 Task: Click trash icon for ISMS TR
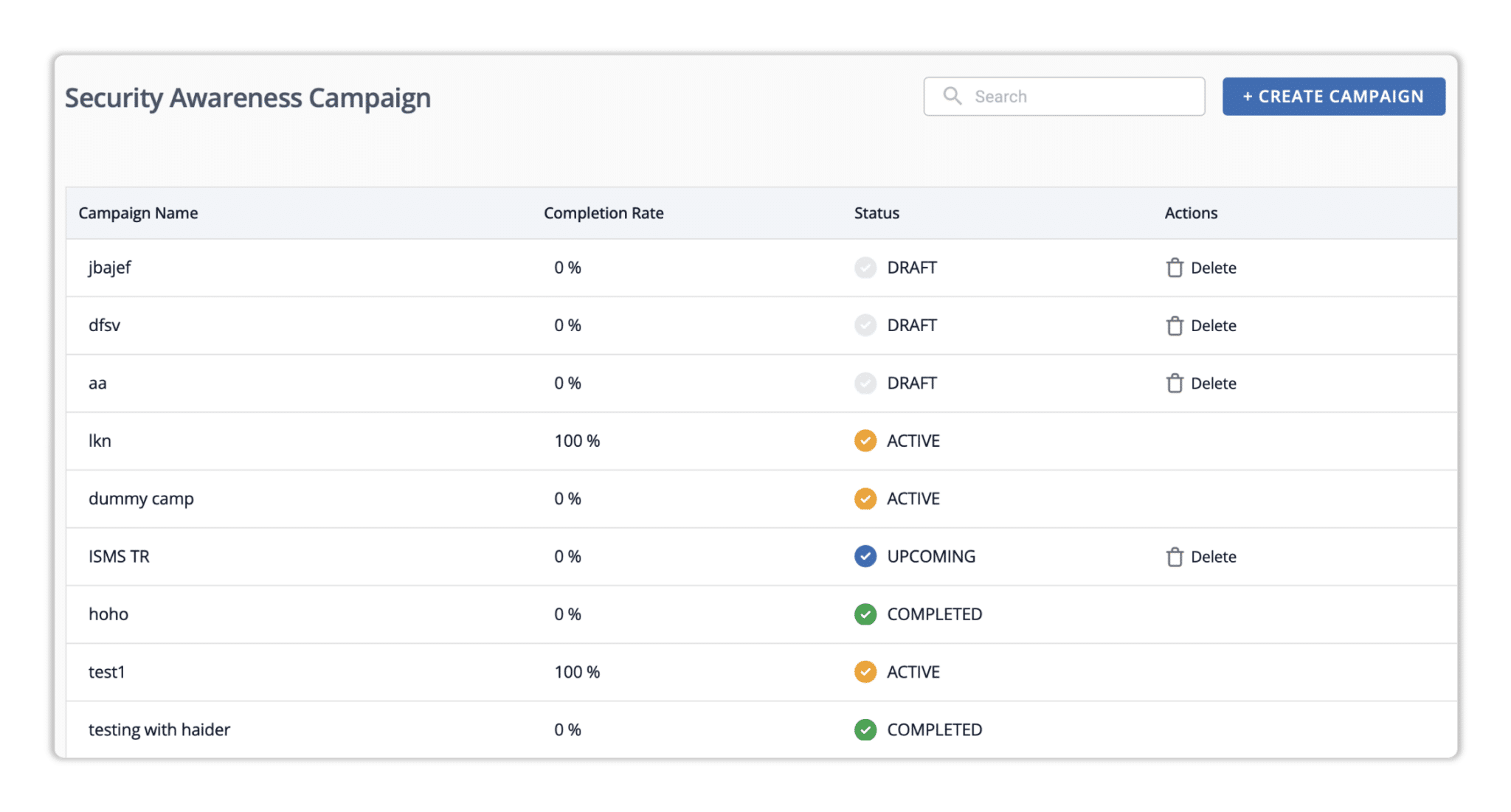1175,556
